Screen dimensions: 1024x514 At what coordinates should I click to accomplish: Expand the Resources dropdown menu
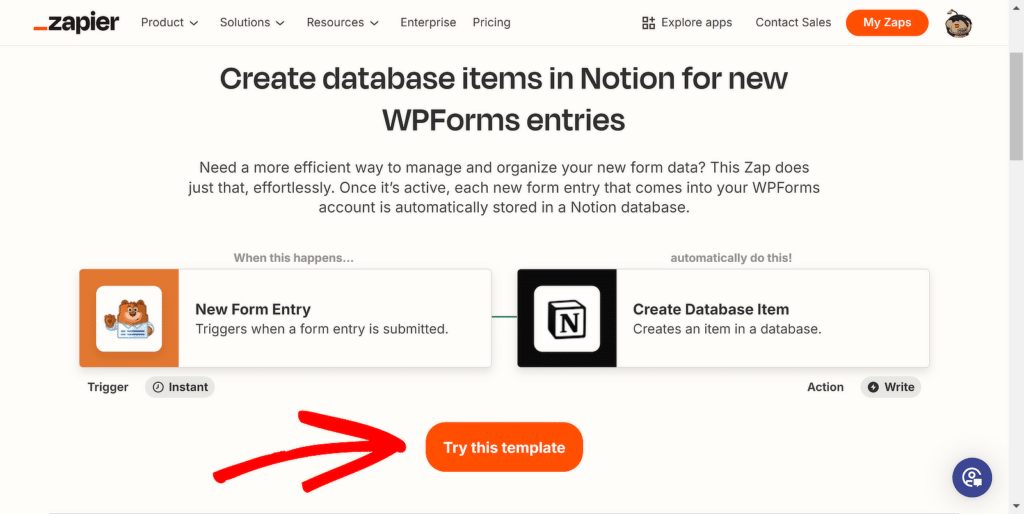[342, 22]
